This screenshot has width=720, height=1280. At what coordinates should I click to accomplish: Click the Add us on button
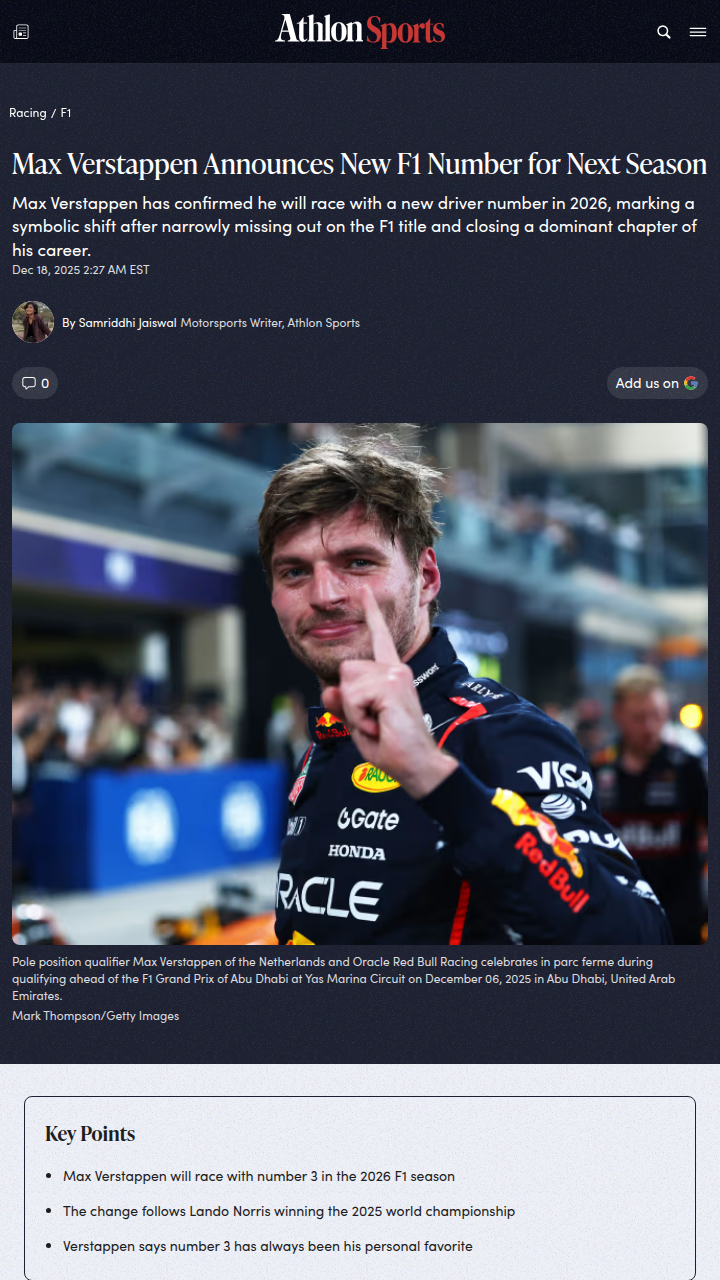click(x=657, y=383)
